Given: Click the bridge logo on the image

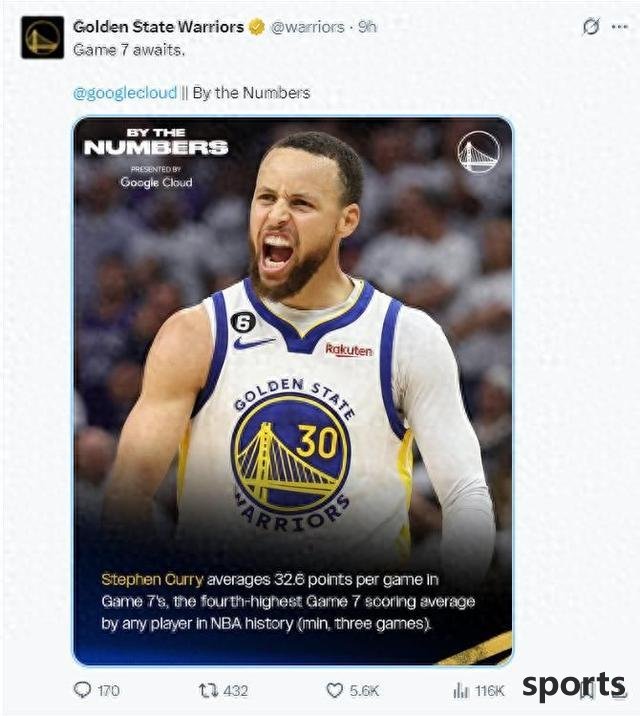Looking at the screenshot, I should coord(478,152).
